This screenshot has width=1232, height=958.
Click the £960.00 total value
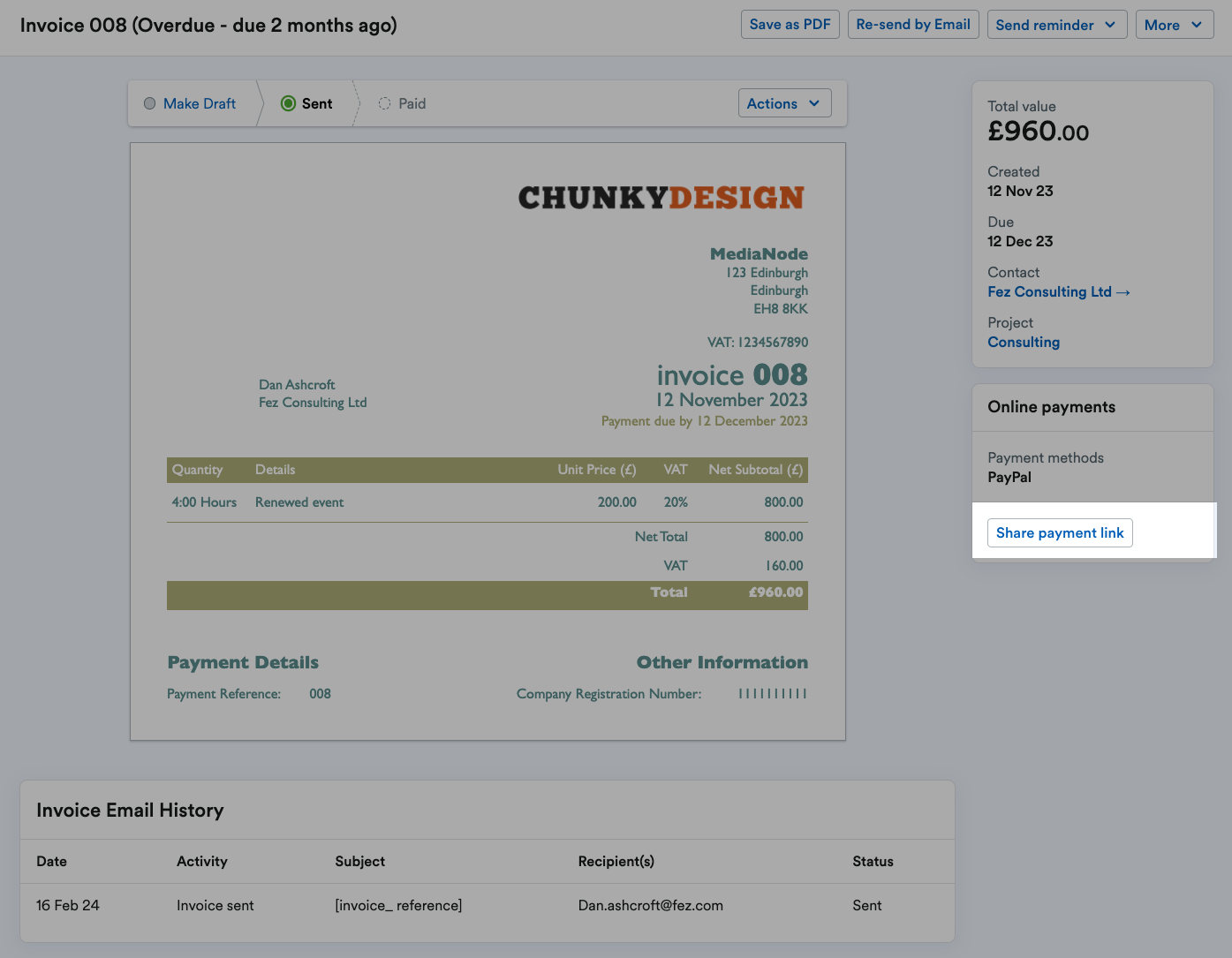[x=1039, y=132]
